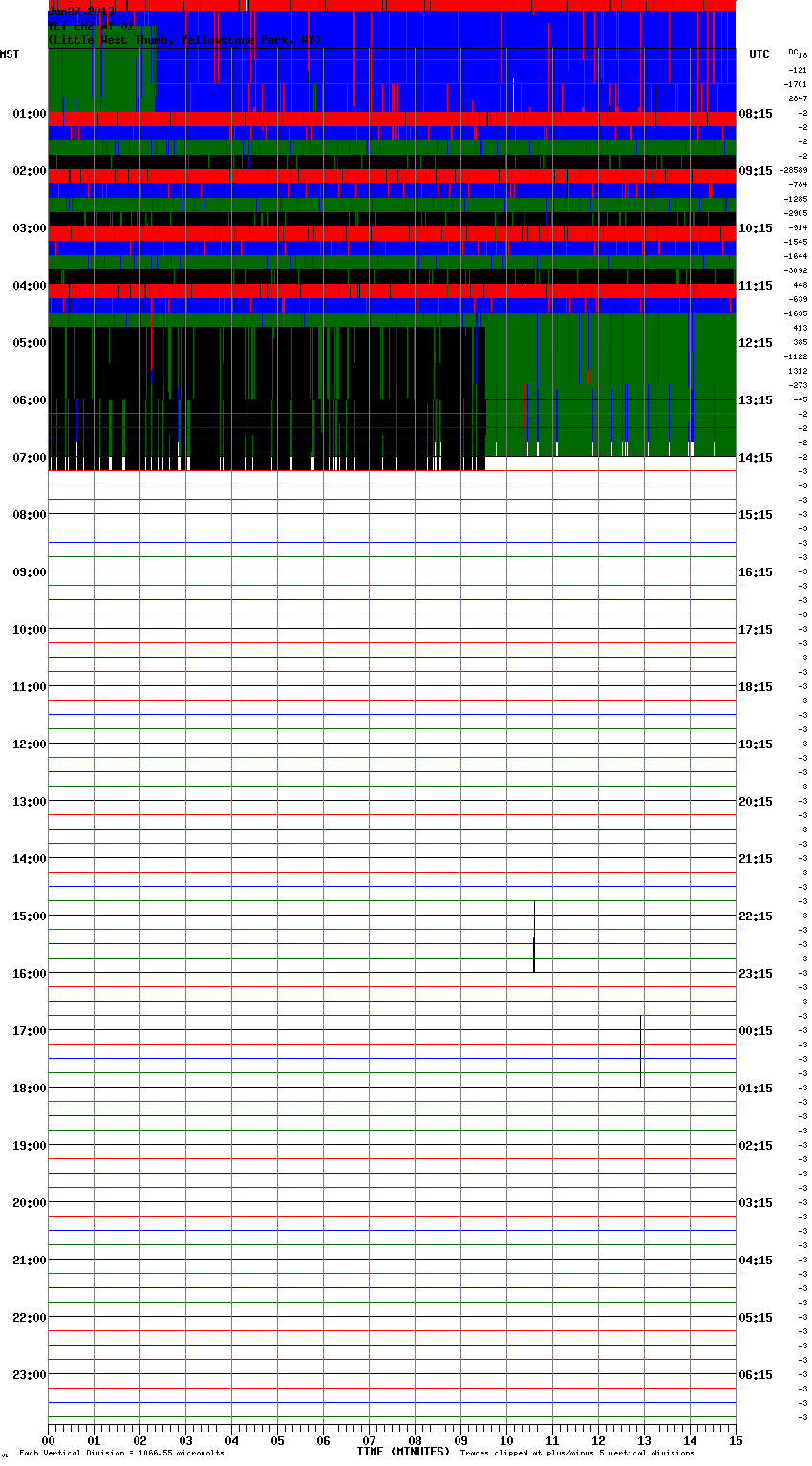The image size is (812, 1466).
Task: Click the '10' minute tick label
Action: pos(506,1440)
